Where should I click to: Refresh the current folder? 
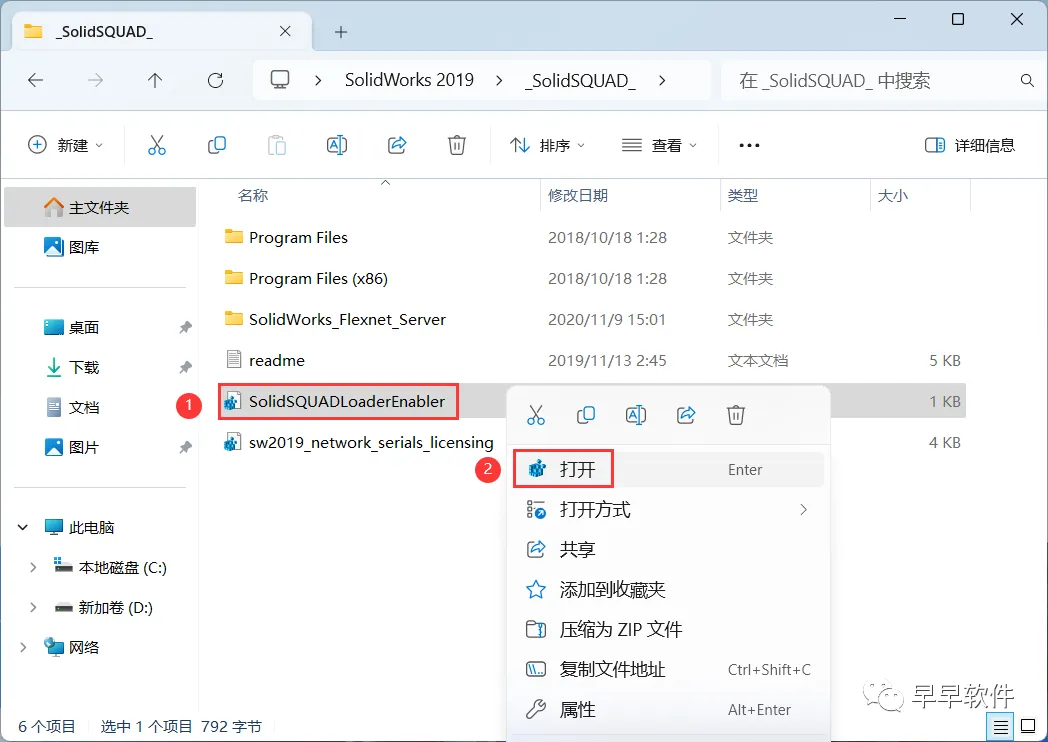click(215, 81)
